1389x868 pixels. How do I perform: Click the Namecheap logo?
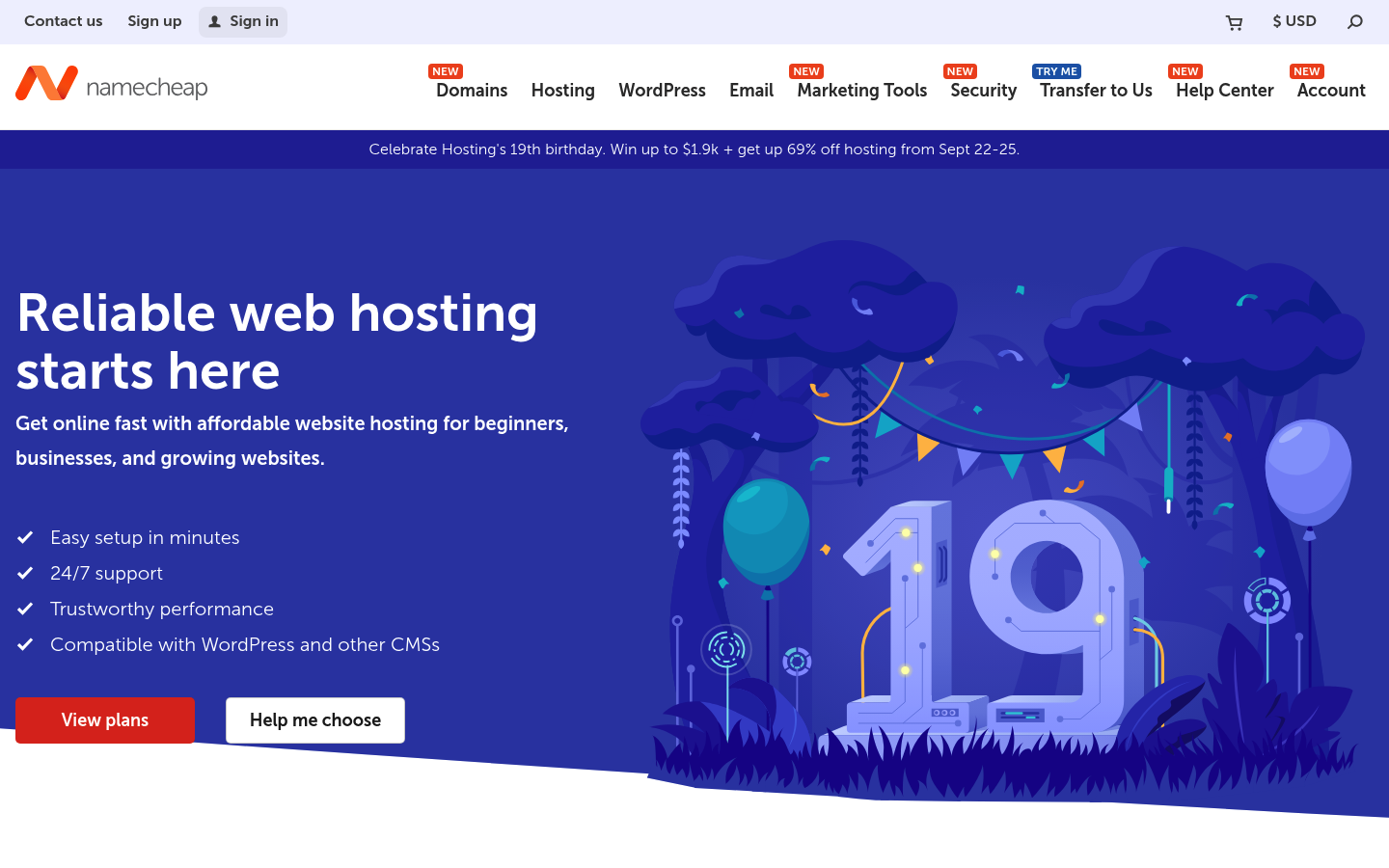coord(112,85)
